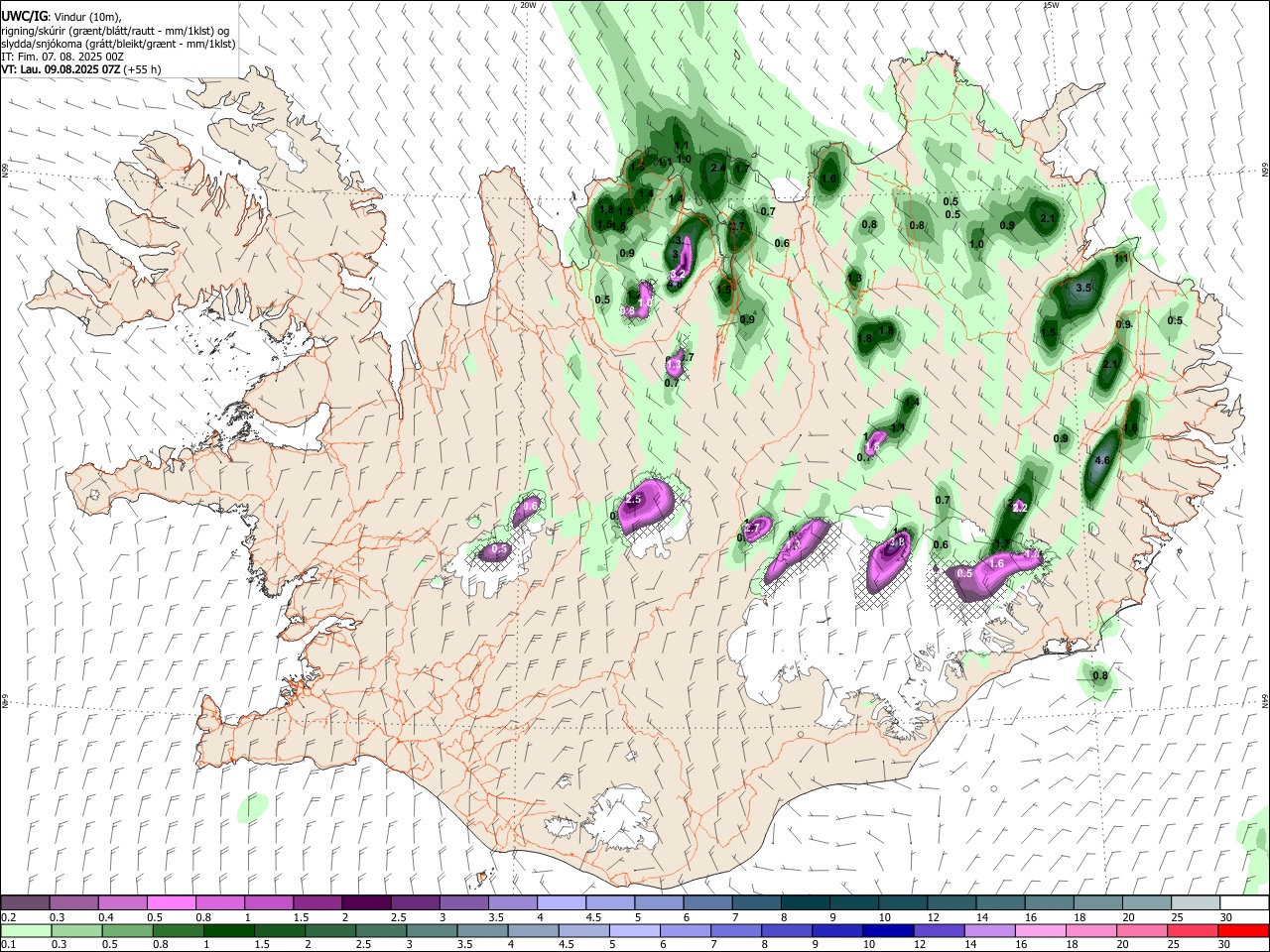Select the white 30 mm snow legend swatch

(x=1243, y=903)
